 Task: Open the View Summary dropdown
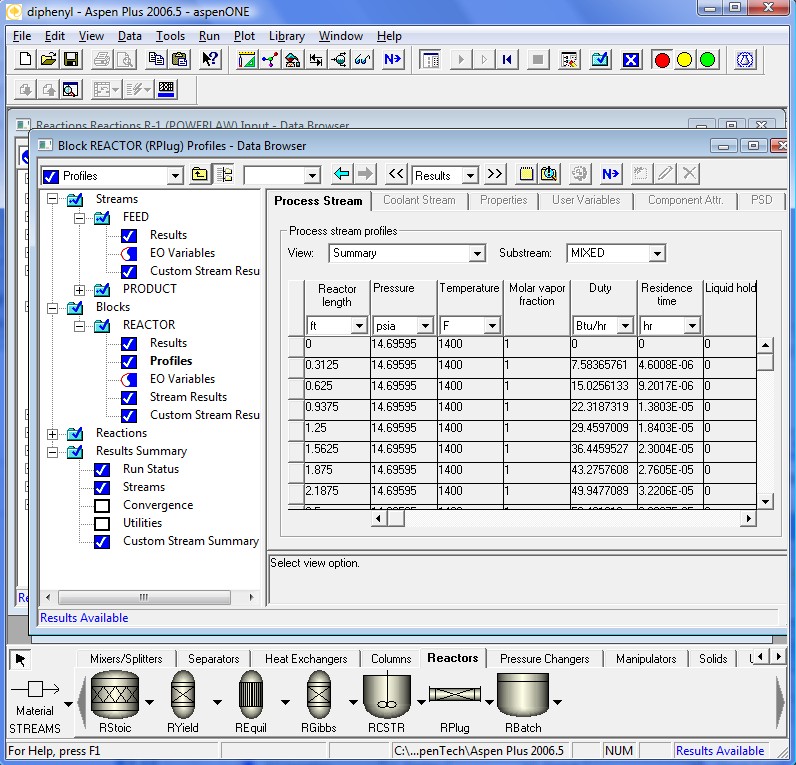(476, 254)
